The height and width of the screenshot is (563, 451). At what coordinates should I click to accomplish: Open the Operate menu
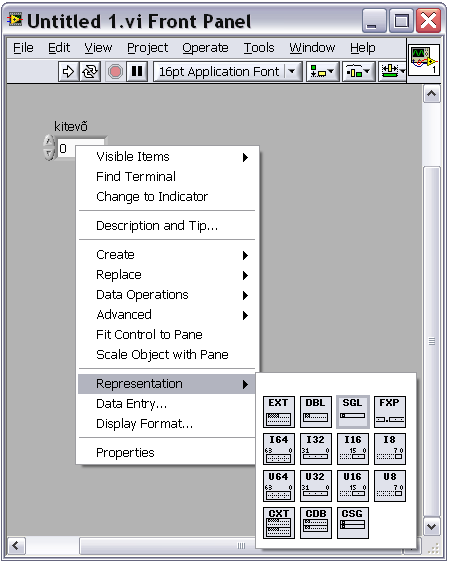coord(205,48)
